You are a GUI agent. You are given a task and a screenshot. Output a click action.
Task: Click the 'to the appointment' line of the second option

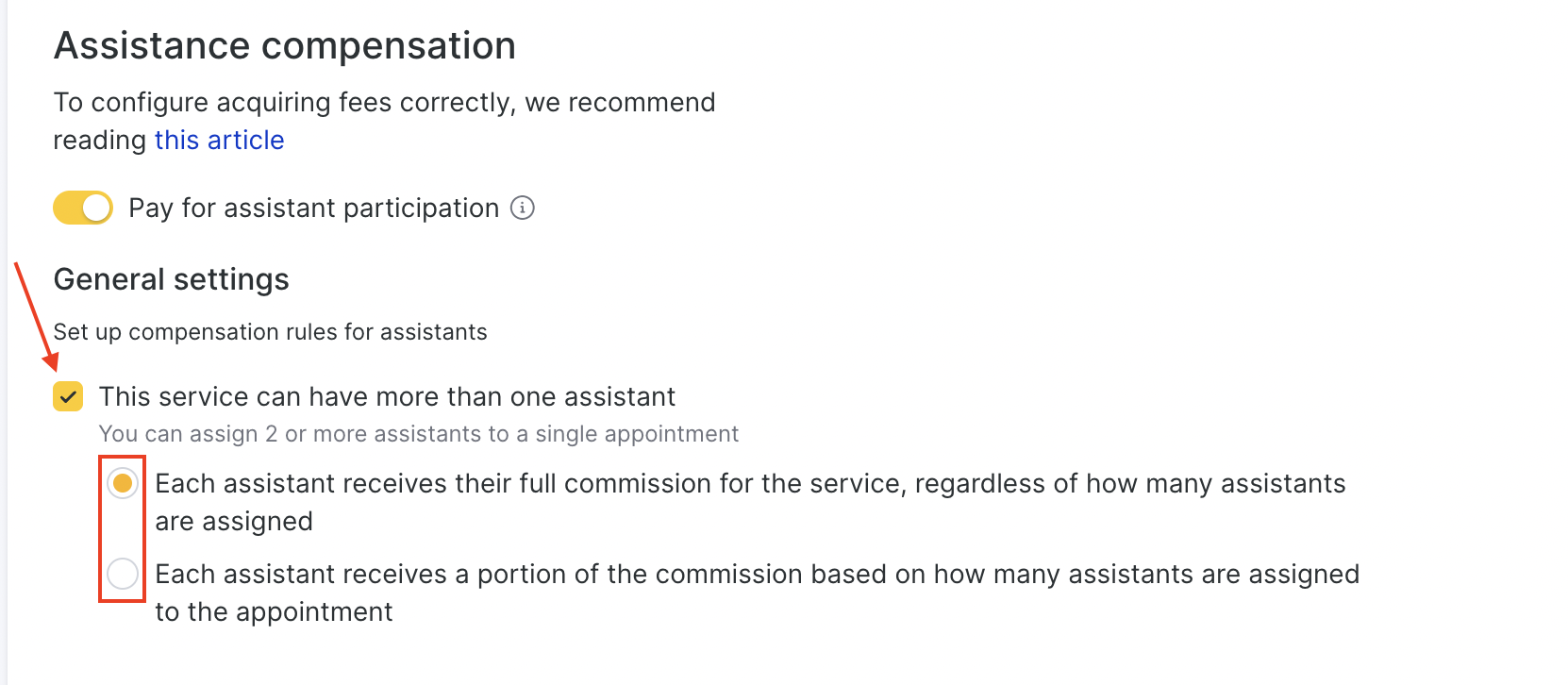(x=274, y=611)
